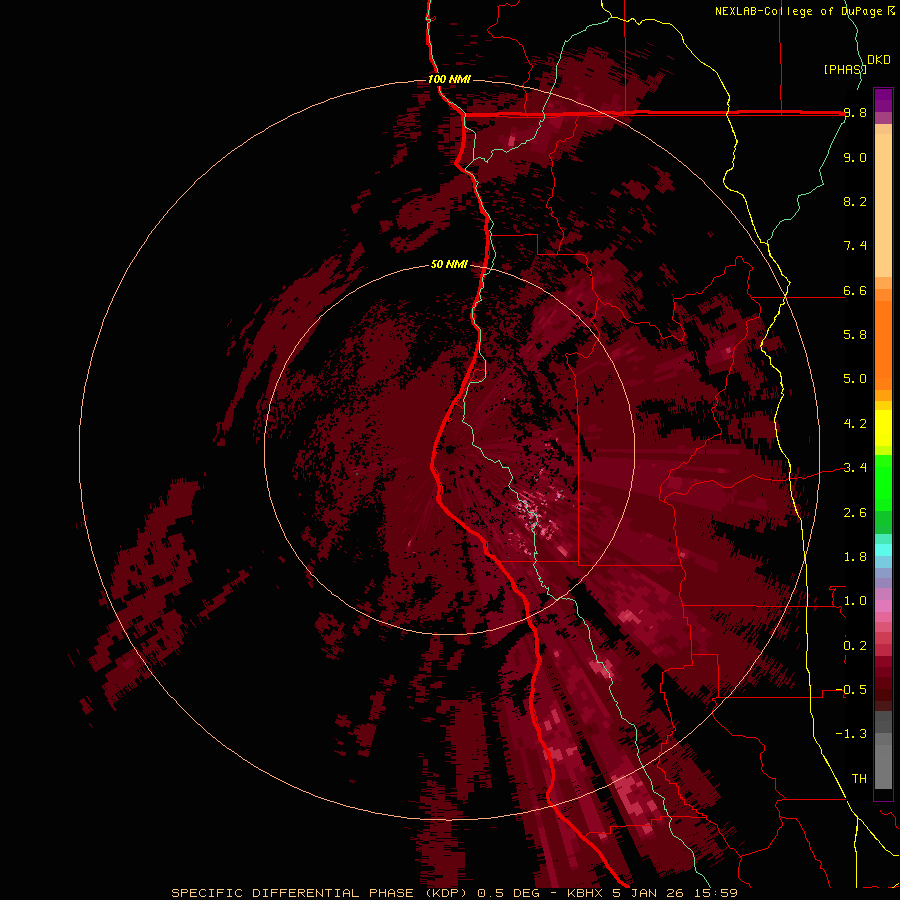900x900 pixels.
Task: Click the 4.2 scale value
Action: (x=855, y=424)
